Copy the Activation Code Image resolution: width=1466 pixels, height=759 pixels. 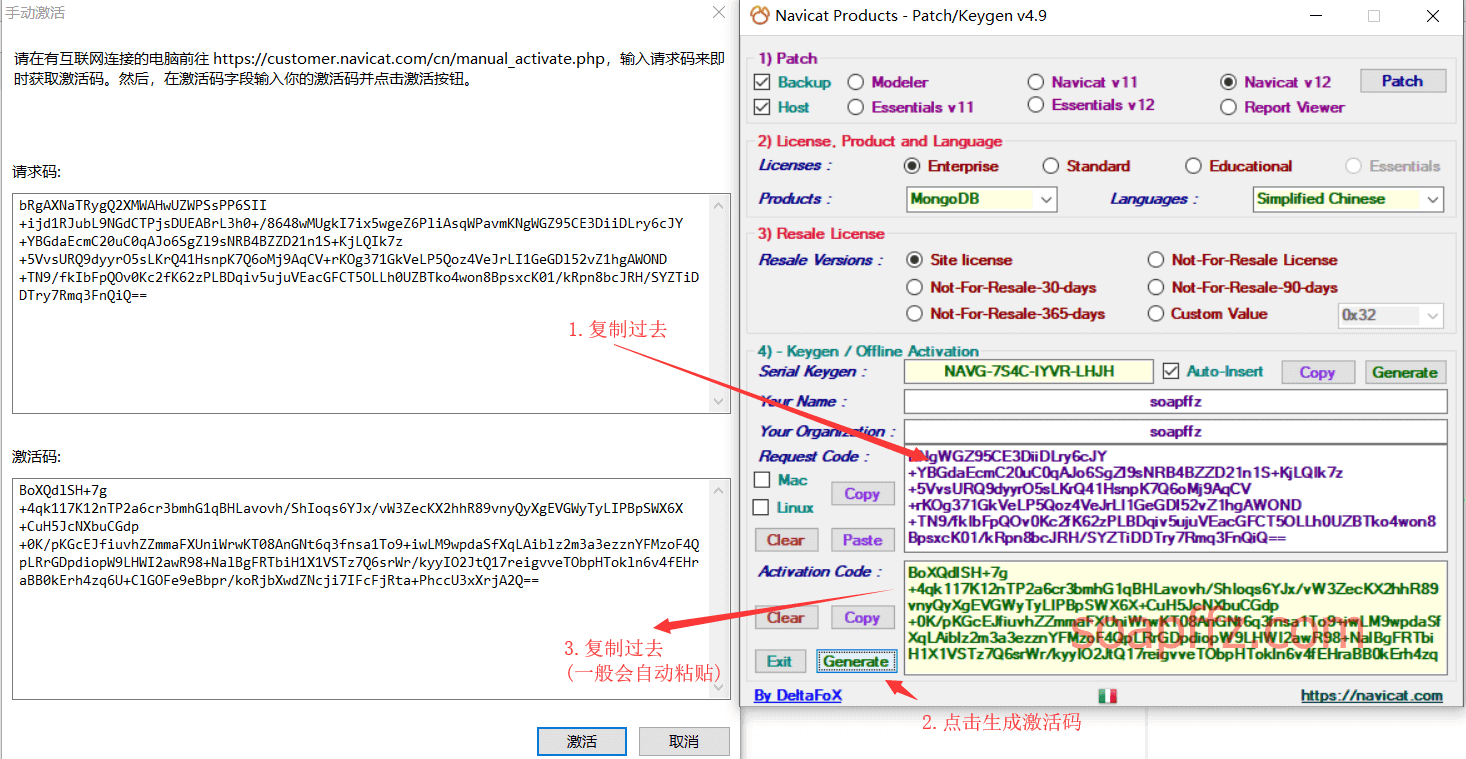pos(862,617)
